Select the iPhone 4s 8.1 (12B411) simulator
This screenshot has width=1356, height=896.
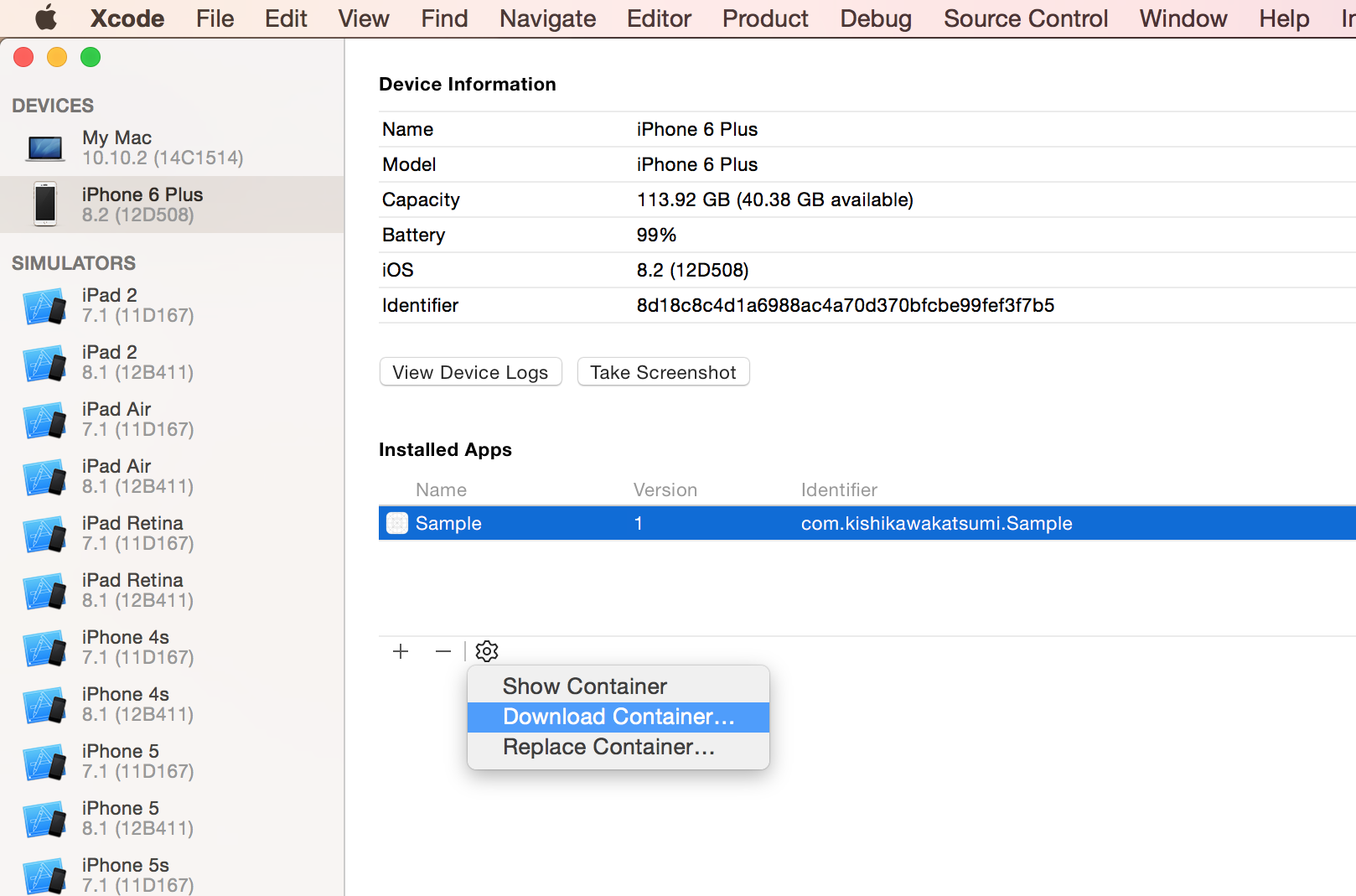coord(172,704)
